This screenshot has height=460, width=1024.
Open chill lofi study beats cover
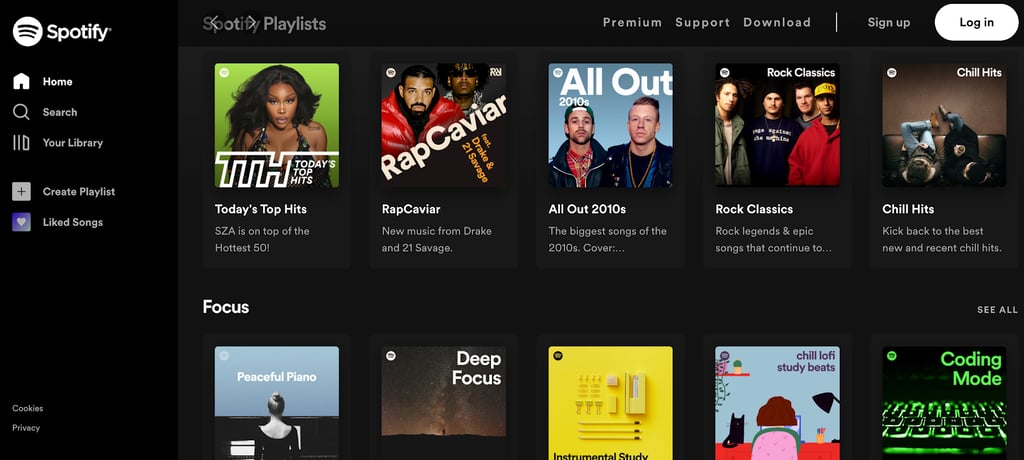click(x=777, y=403)
